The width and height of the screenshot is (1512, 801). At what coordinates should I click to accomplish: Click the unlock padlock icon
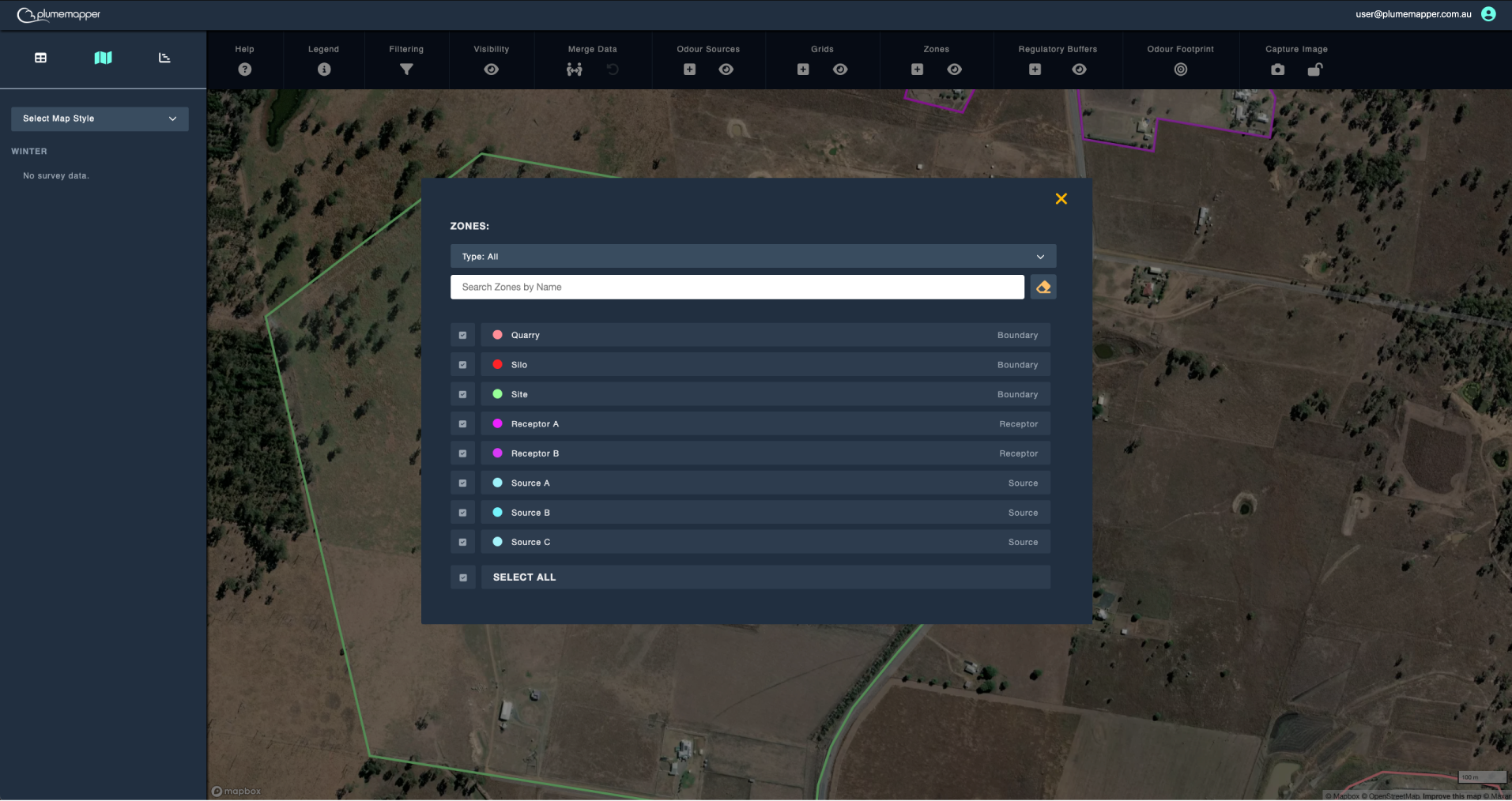click(x=1315, y=70)
